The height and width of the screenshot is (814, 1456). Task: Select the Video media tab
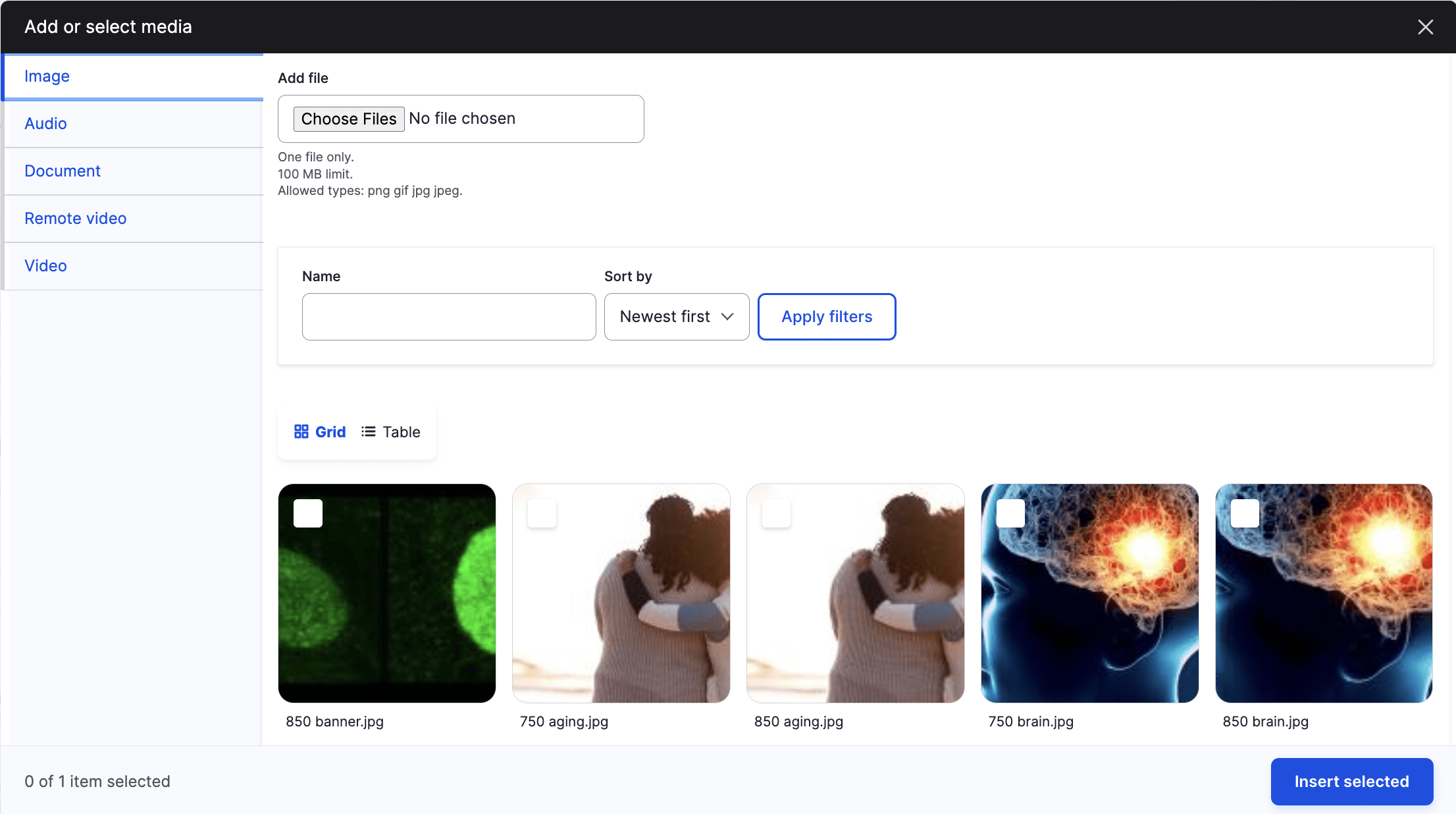click(x=46, y=265)
